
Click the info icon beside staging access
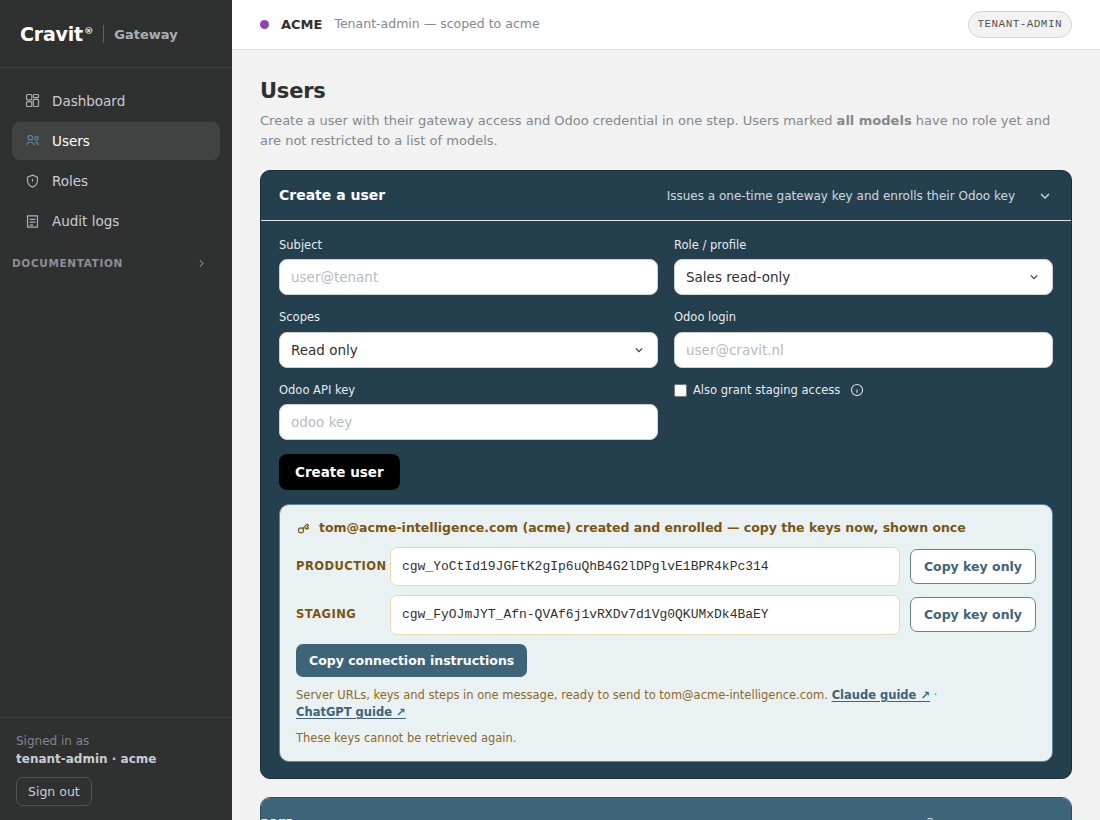(x=857, y=390)
